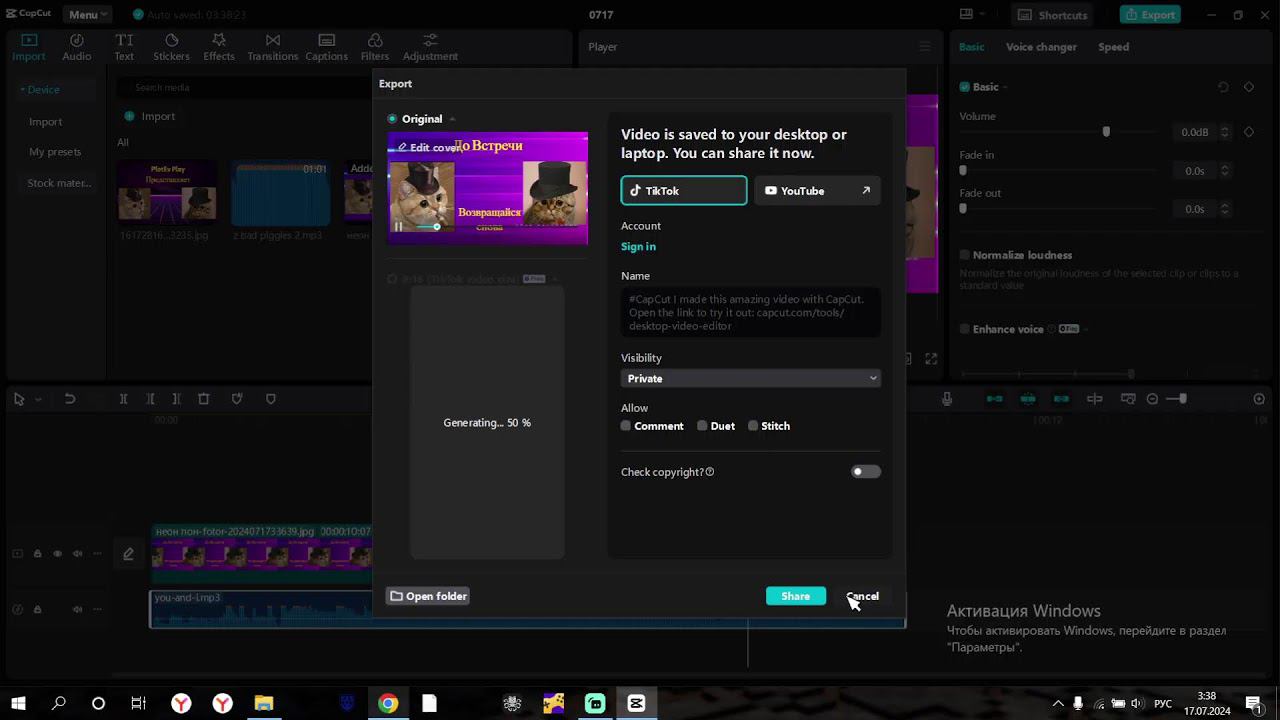Click Open folder button

[x=428, y=596]
